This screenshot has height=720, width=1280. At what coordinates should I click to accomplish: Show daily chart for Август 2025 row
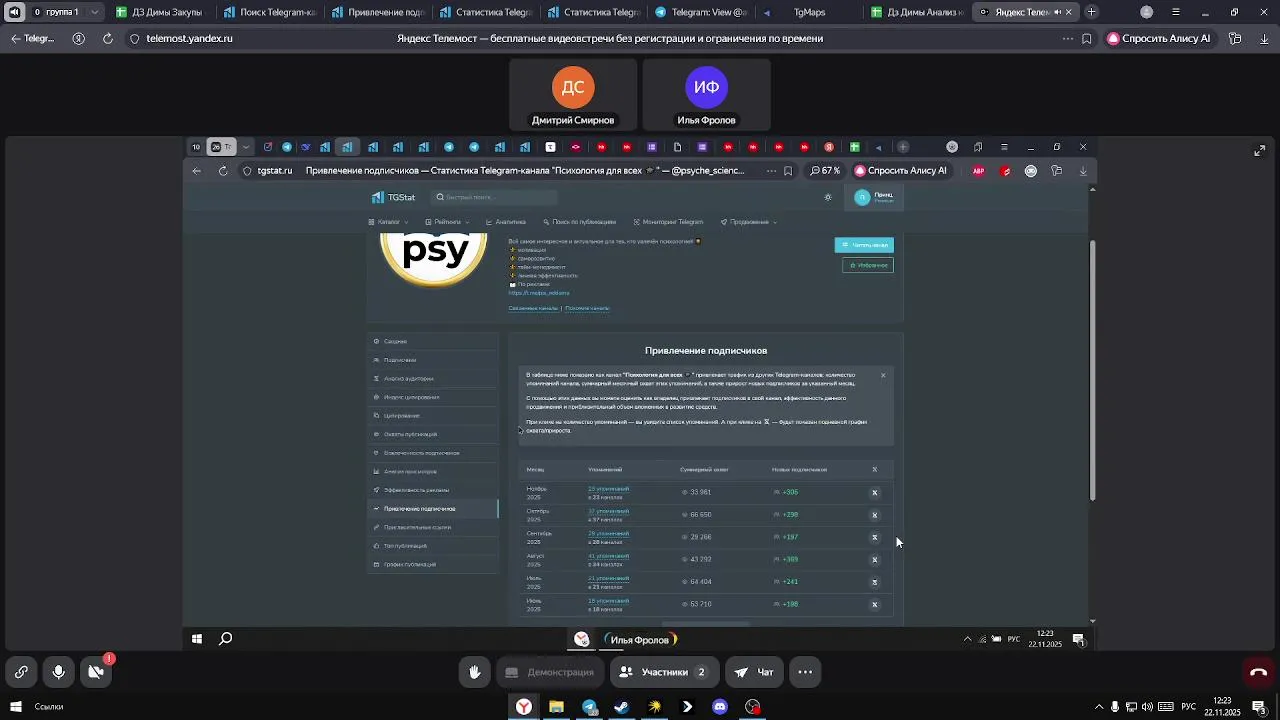pyautogui.click(x=874, y=560)
